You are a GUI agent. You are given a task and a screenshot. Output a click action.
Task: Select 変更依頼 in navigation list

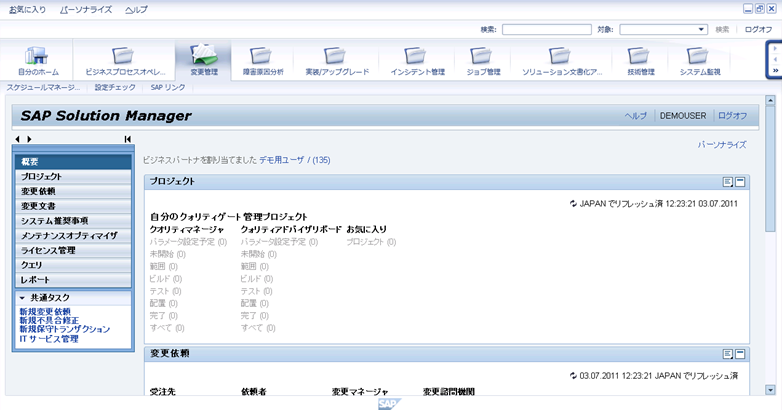pyautogui.click(x=73, y=191)
